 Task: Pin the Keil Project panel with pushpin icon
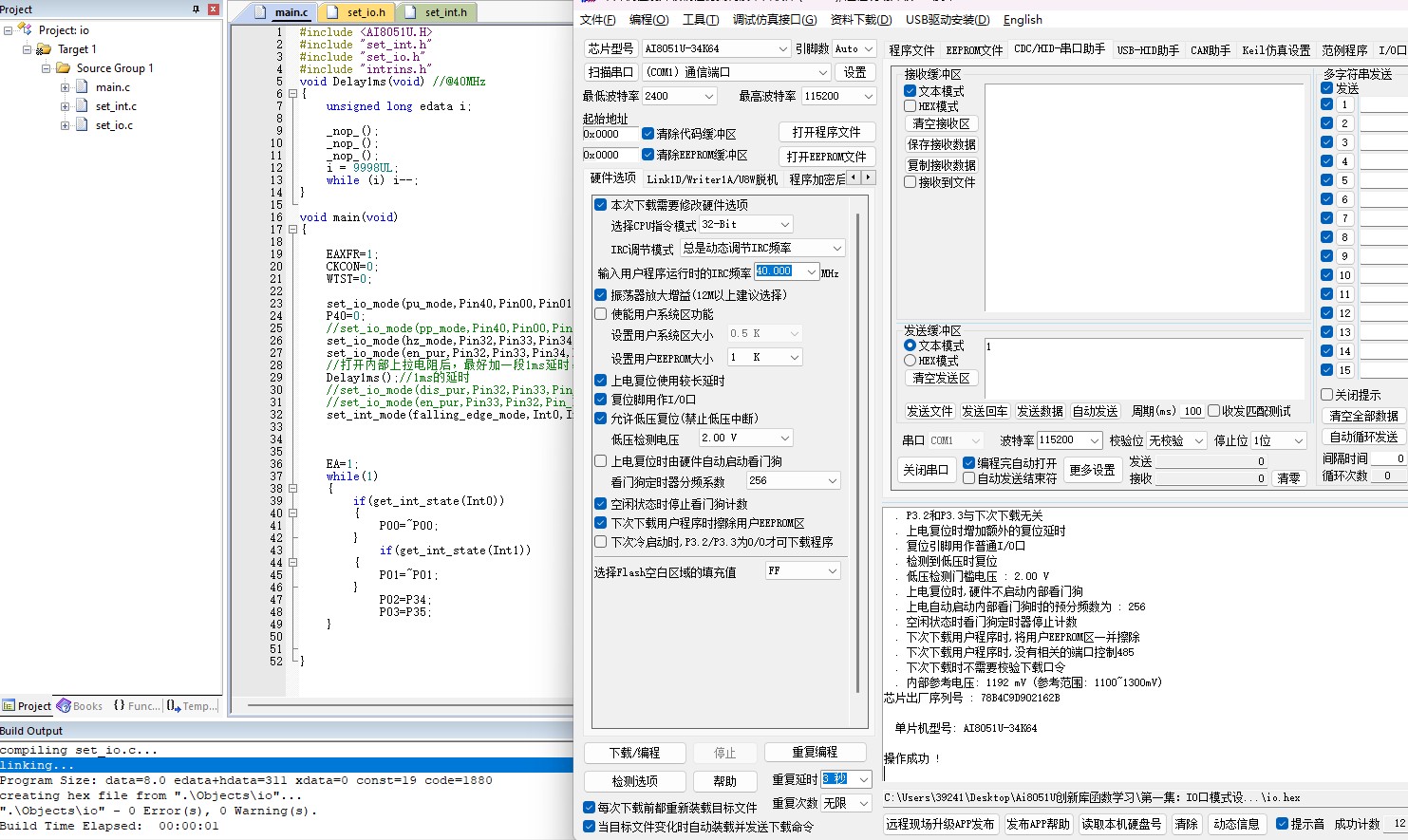tap(197, 9)
